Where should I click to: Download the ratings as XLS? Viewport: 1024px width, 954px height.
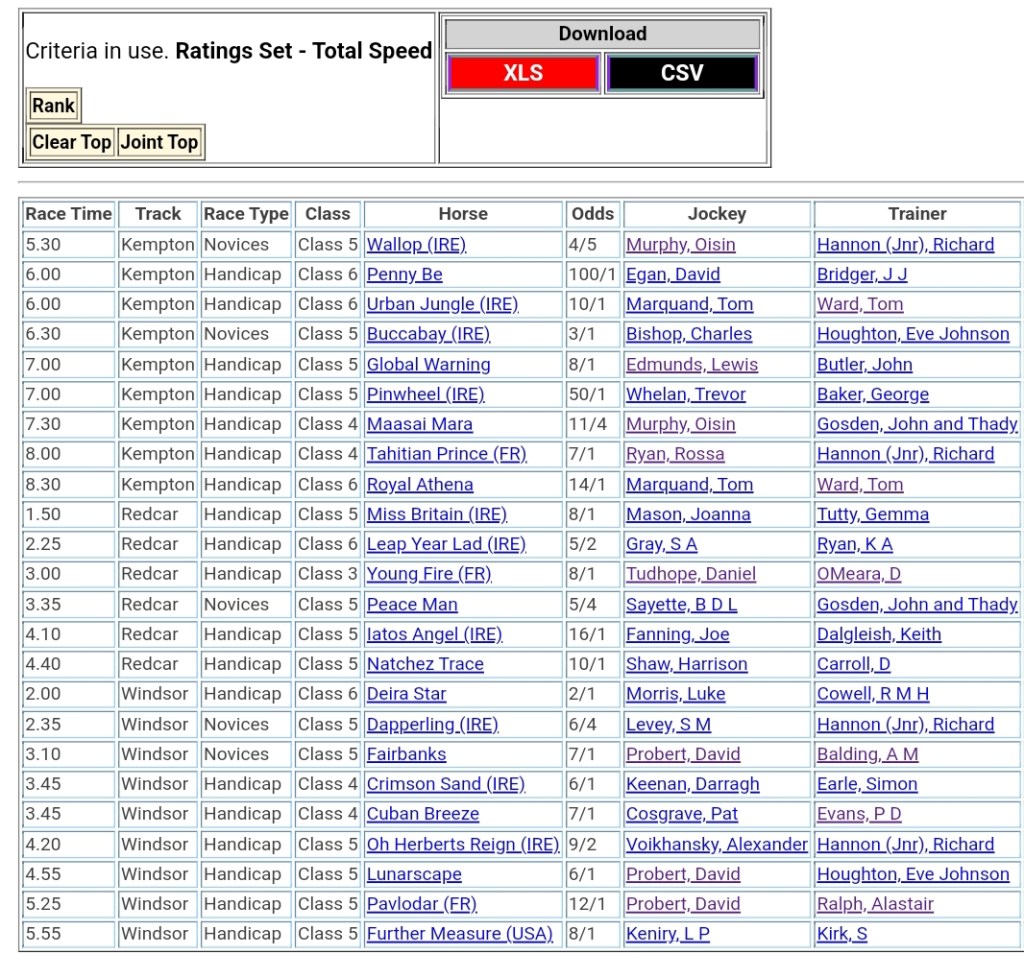(x=523, y=73)
